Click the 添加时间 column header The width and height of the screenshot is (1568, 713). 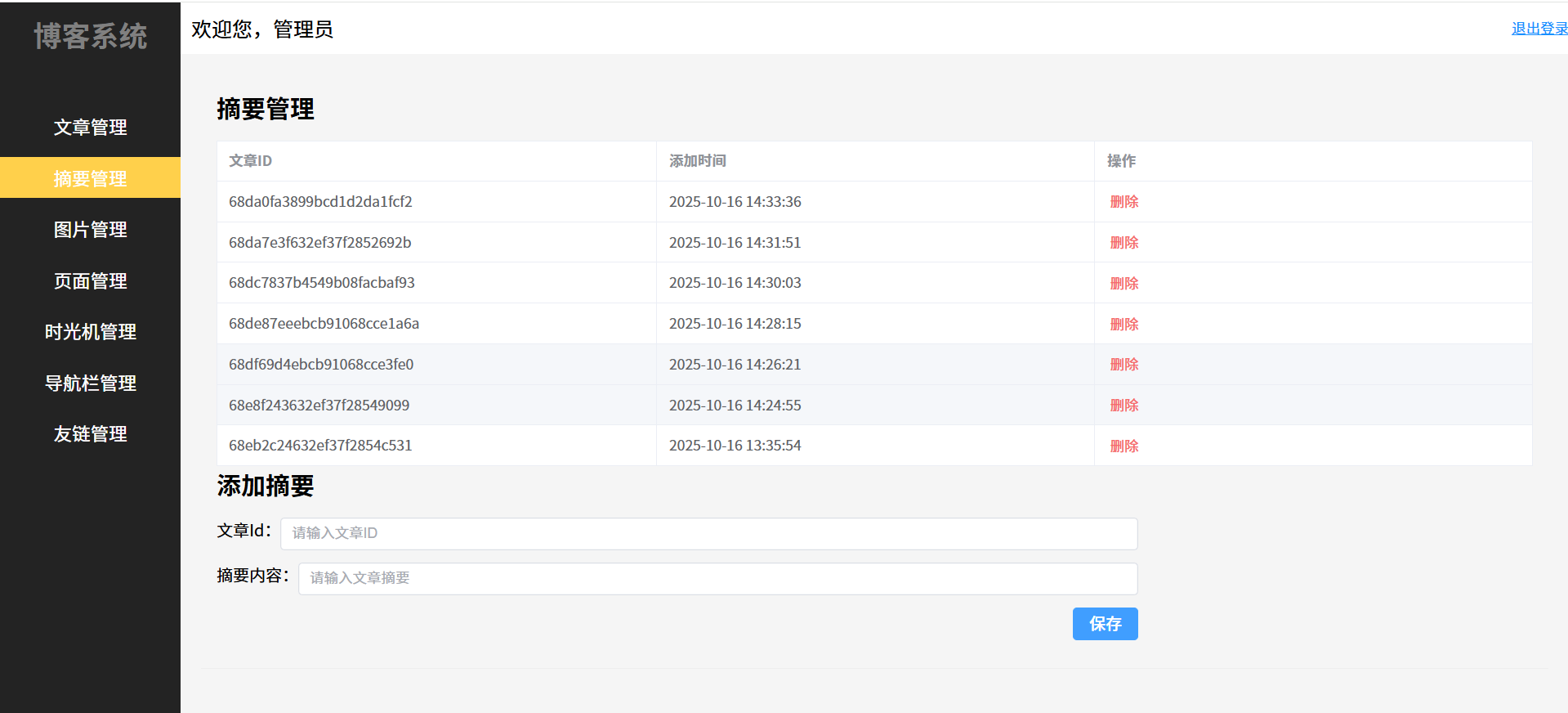(697, 161)
